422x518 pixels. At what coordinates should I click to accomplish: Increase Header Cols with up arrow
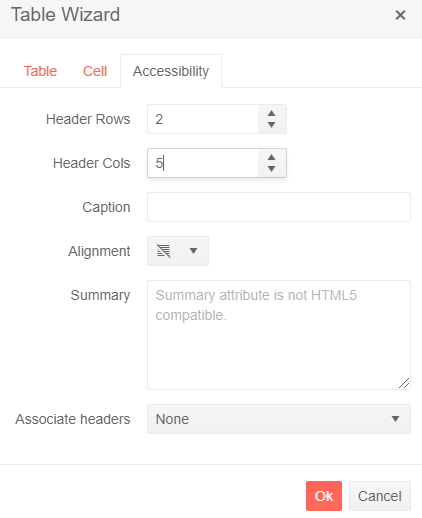272,157
